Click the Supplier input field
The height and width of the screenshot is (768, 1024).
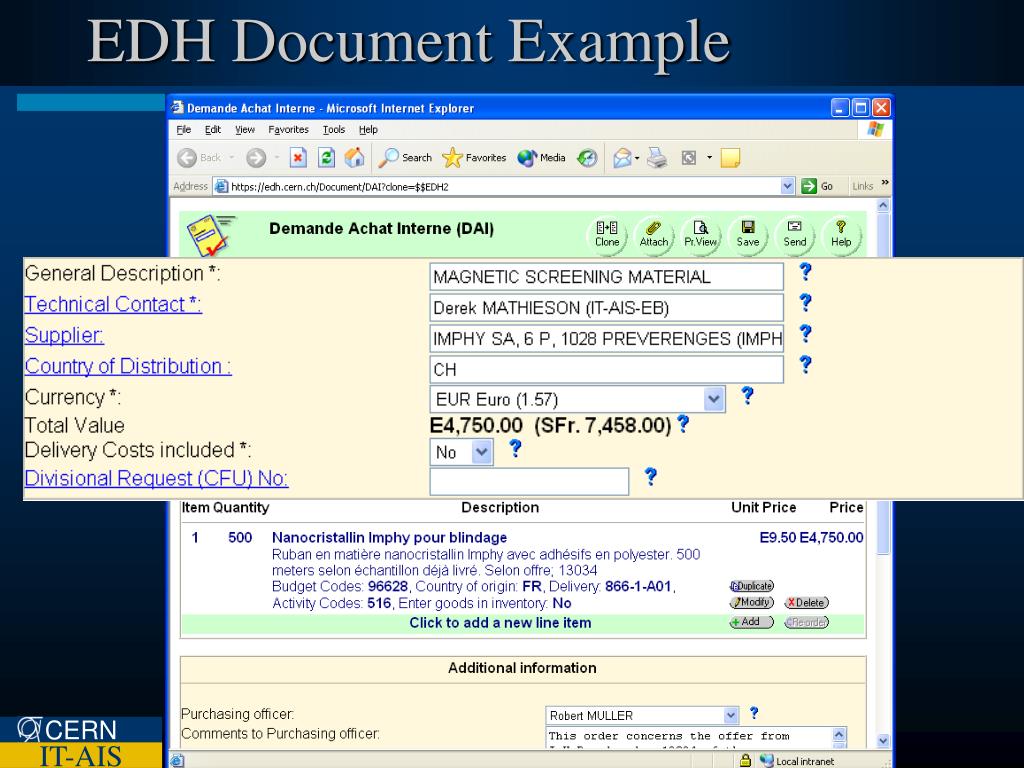point(607,338)
